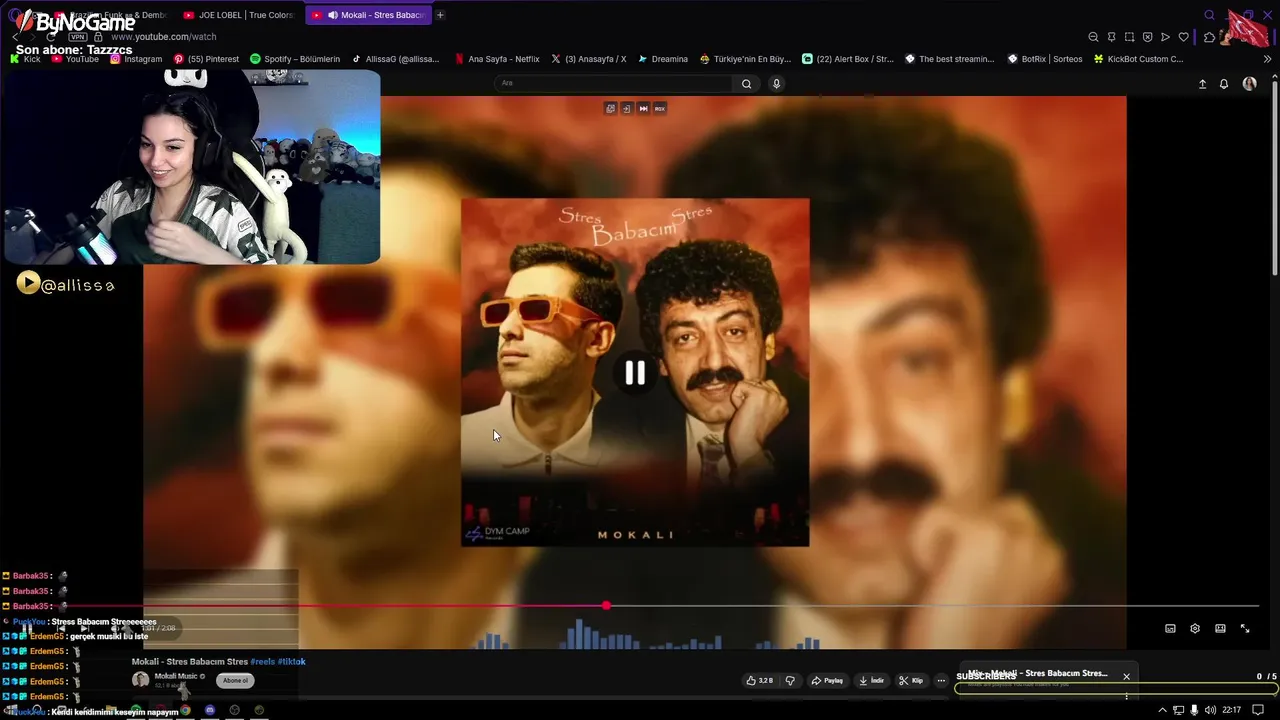Viewport: 1280px width, 720px height.
Task: Toggle subtitles in the YouTube player
Action: (1170, 628)
